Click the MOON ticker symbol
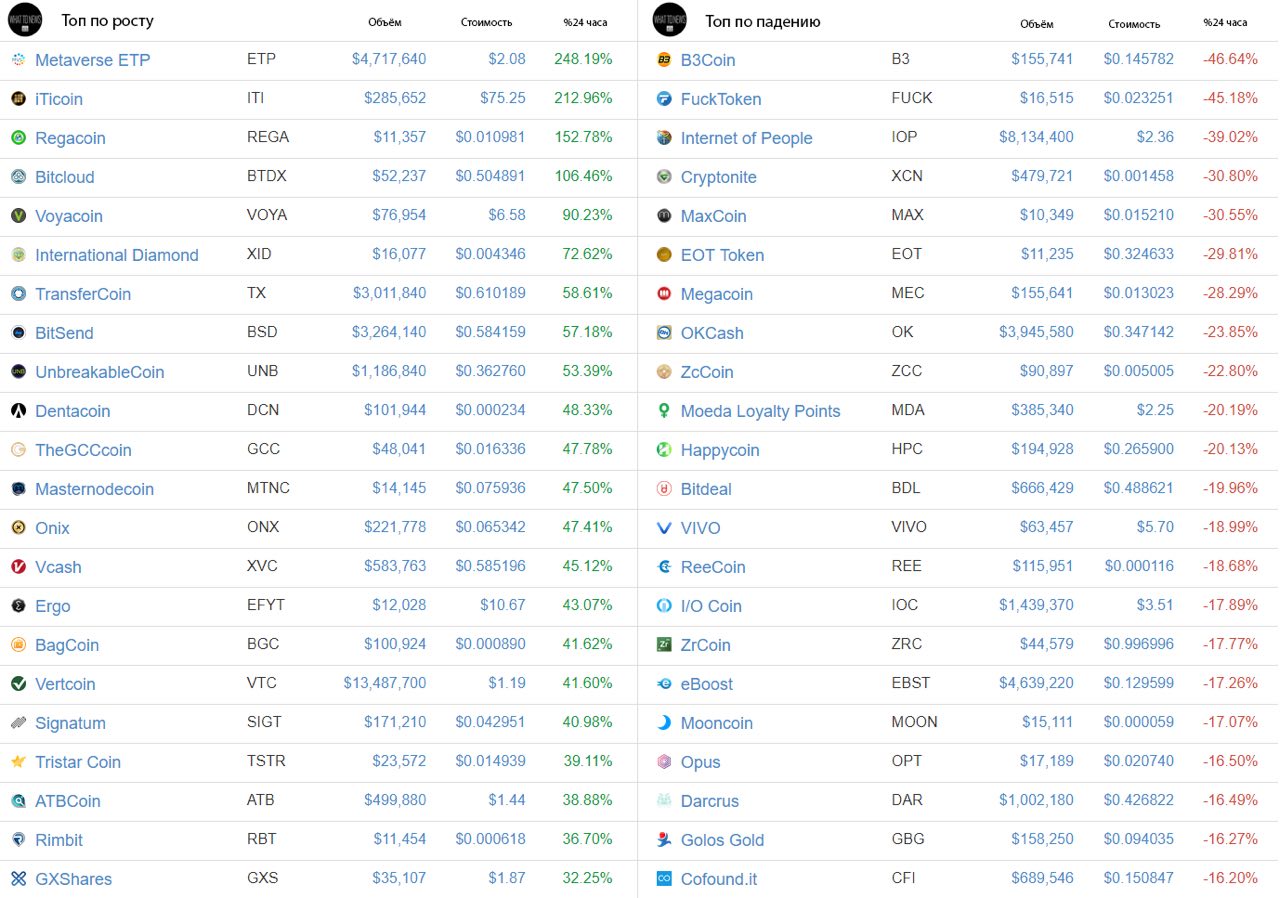1280x898 pixels. [915, 722]
